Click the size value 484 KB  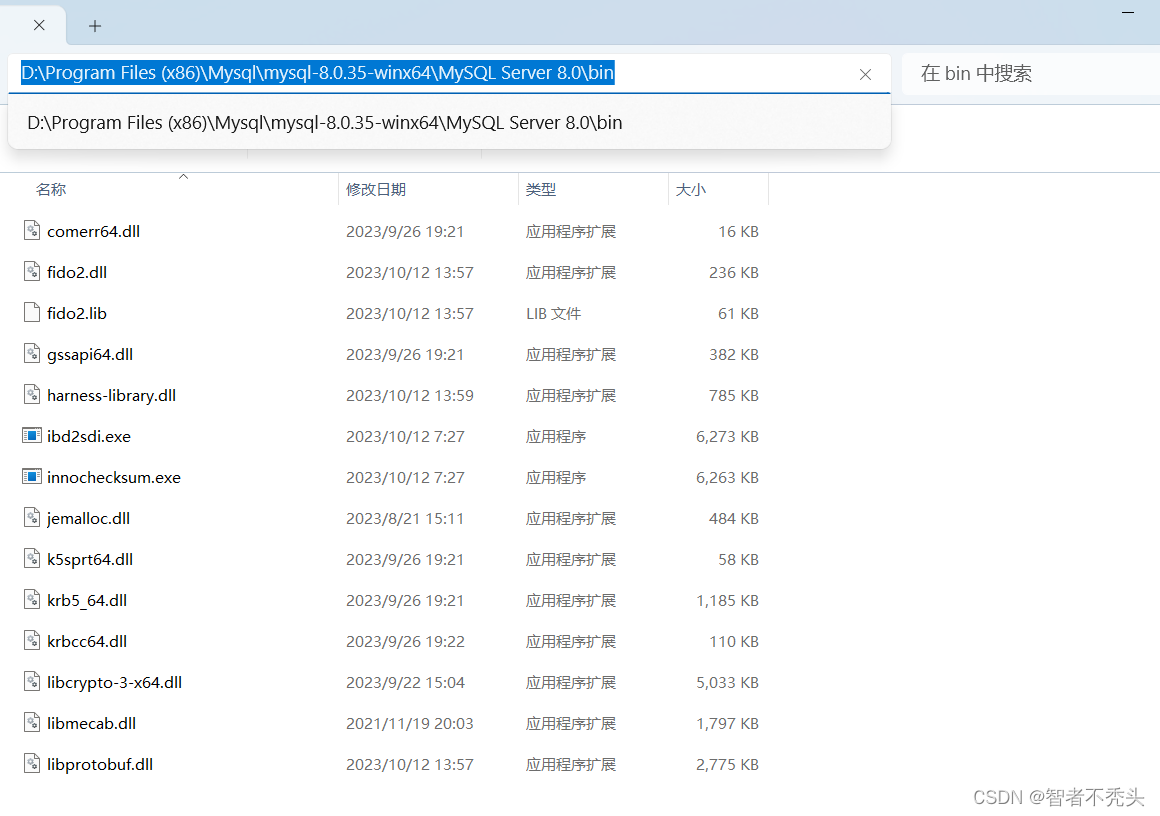734,519
